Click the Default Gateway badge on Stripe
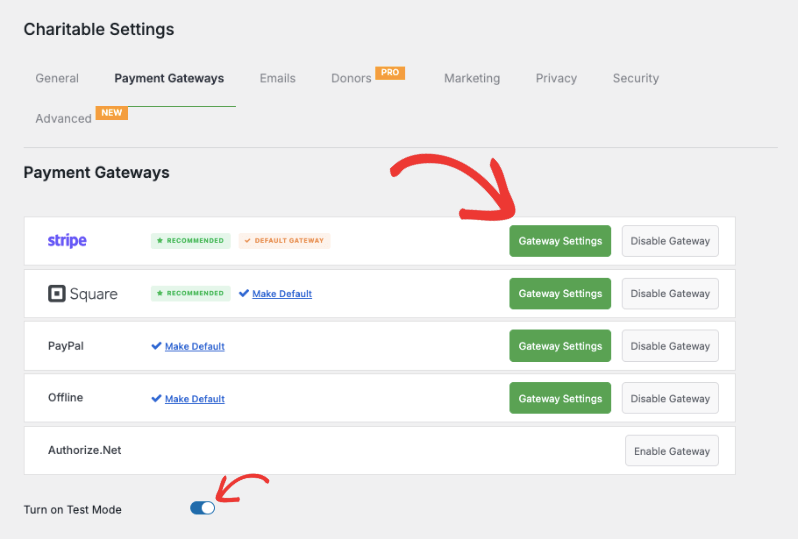This screenshot has height=539, width=798. point(284,241)
